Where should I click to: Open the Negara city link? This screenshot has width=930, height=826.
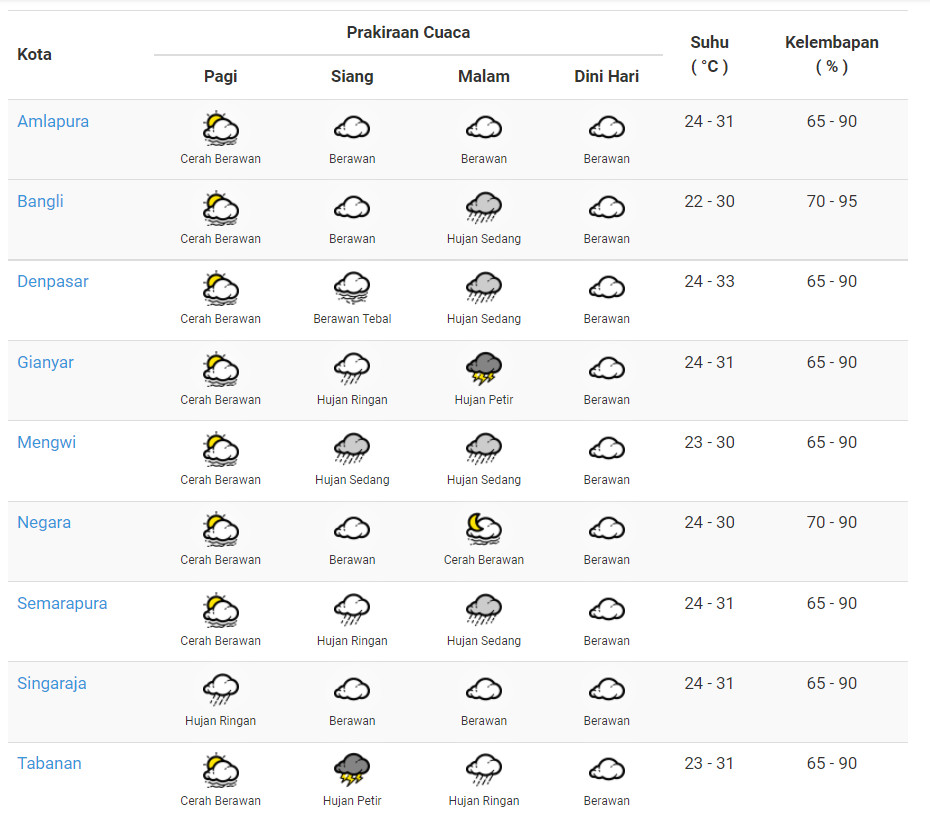[x=44, y=522]
